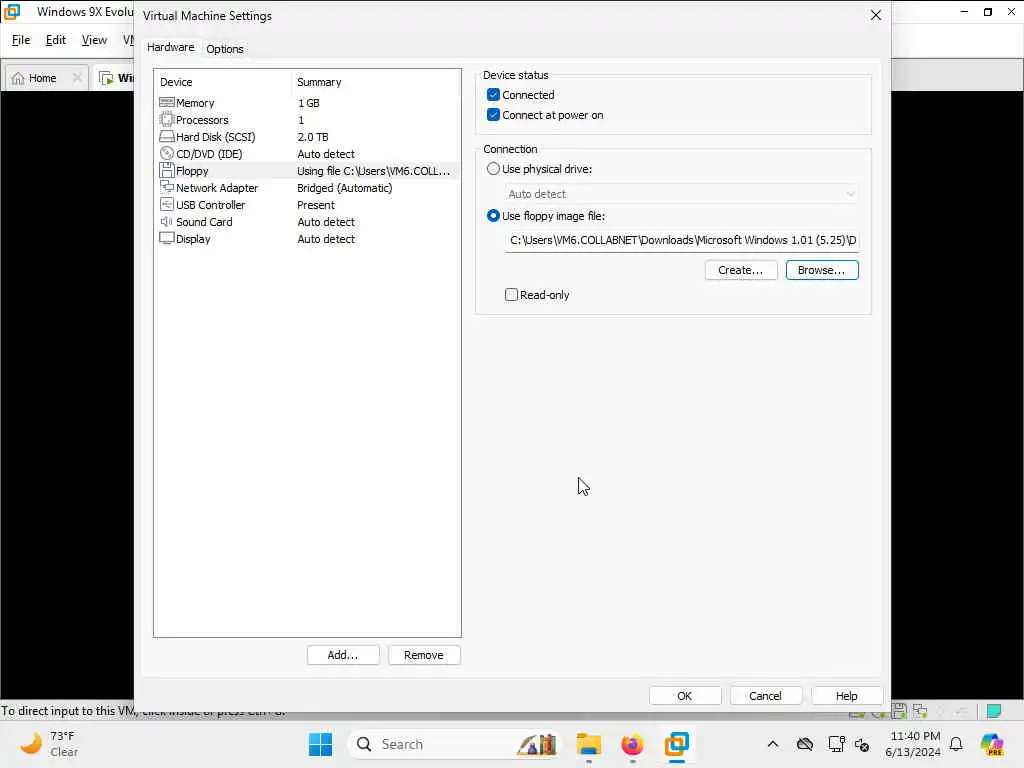This screenshot has height=768, width=1024.
Task: Click the Browse... button
Action: pyautogui.click(x=822, y=270)
